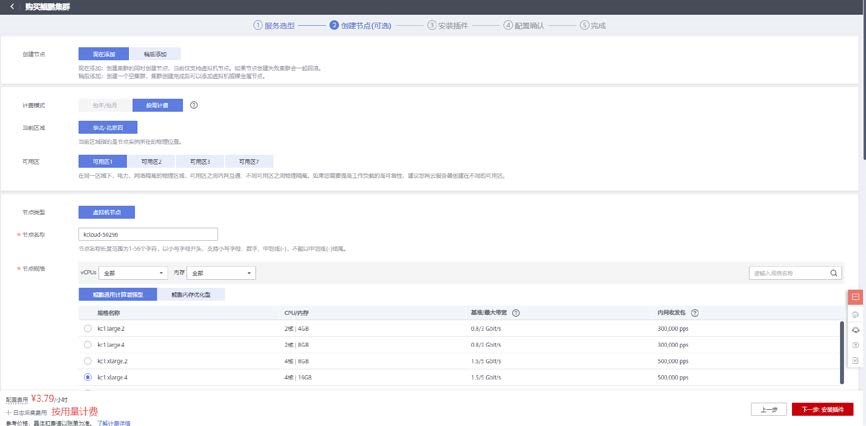Click step 1 circle 服务选型
866x426 pixels.
(x=257, y=25)
